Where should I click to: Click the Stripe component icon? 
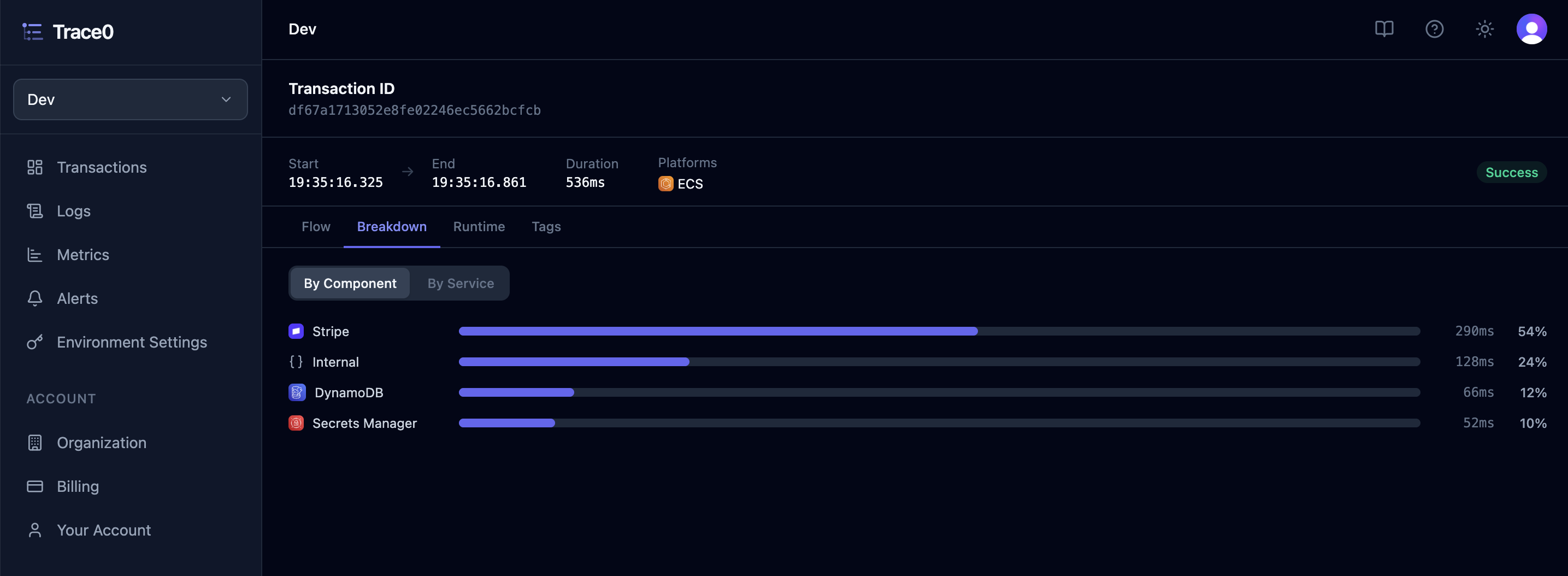click(296, 331)
